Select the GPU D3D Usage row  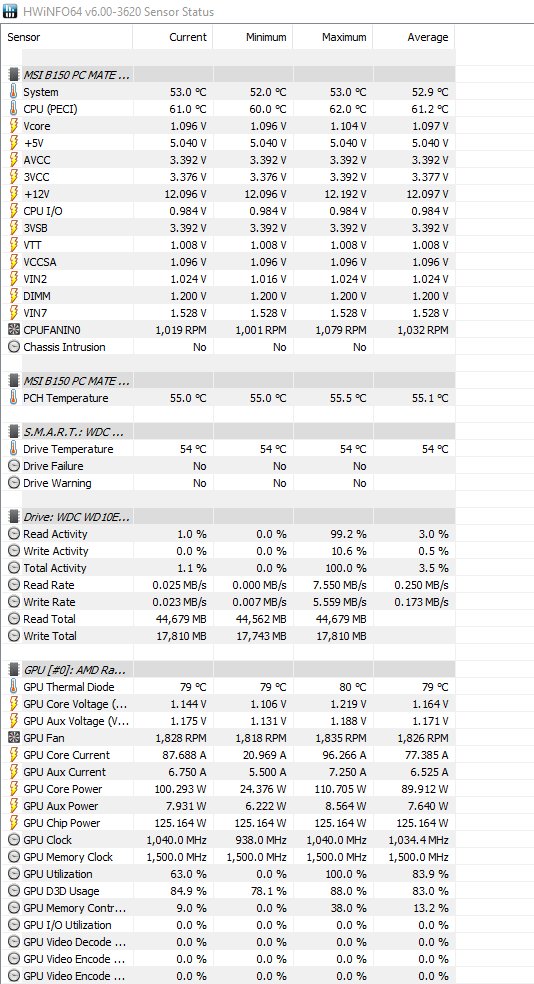pos(228,891)
